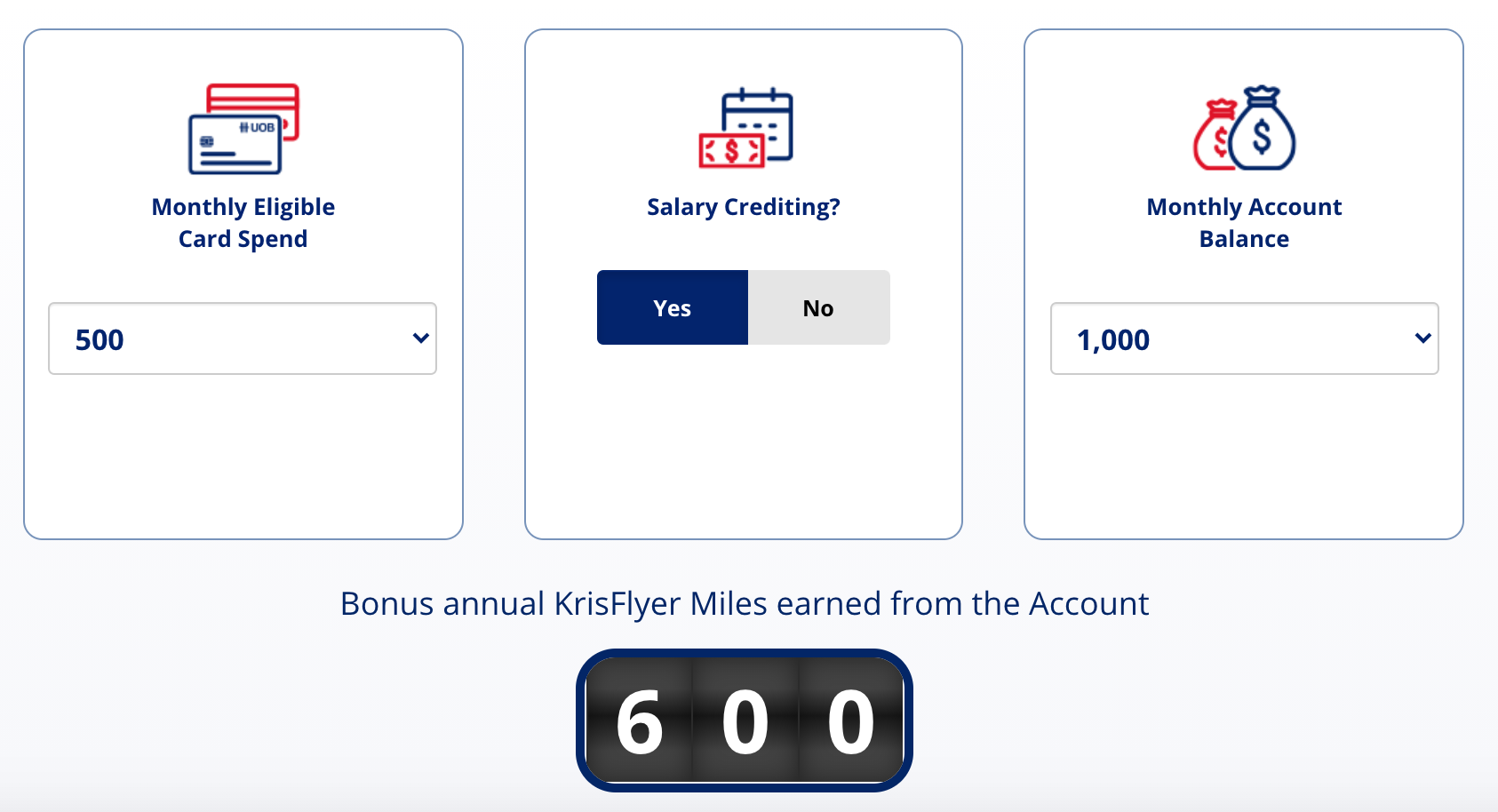This screenshot has width=1498, height=812.
Task: Click the 500 value in card spend
Action: 100,339
